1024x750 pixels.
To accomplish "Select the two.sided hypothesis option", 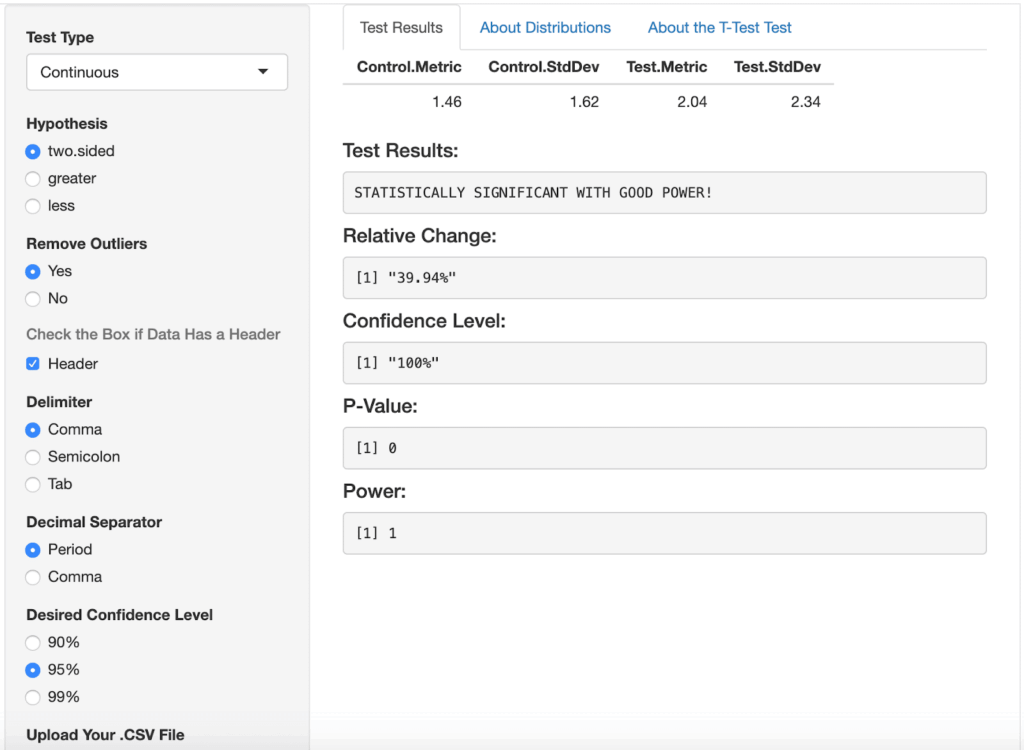I will point(33,152).
